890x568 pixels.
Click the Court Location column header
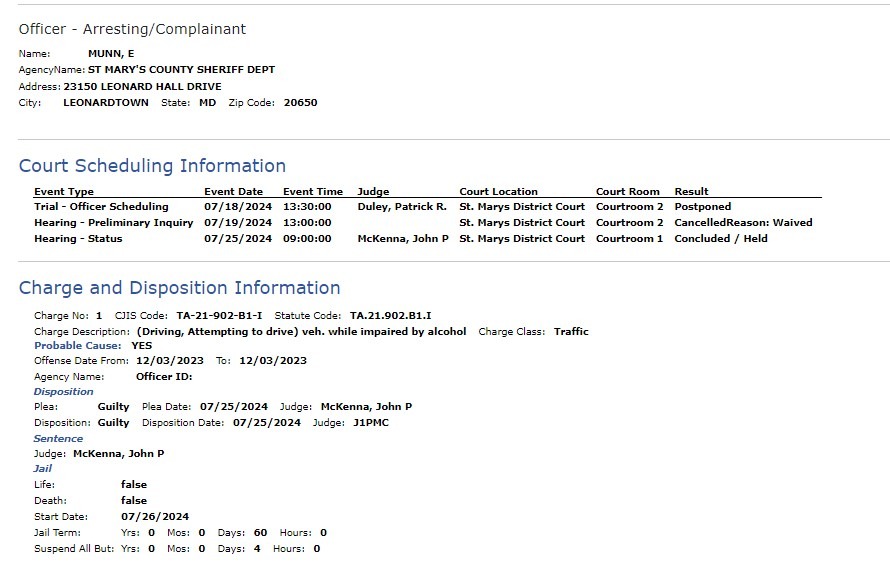click(498, 191)
